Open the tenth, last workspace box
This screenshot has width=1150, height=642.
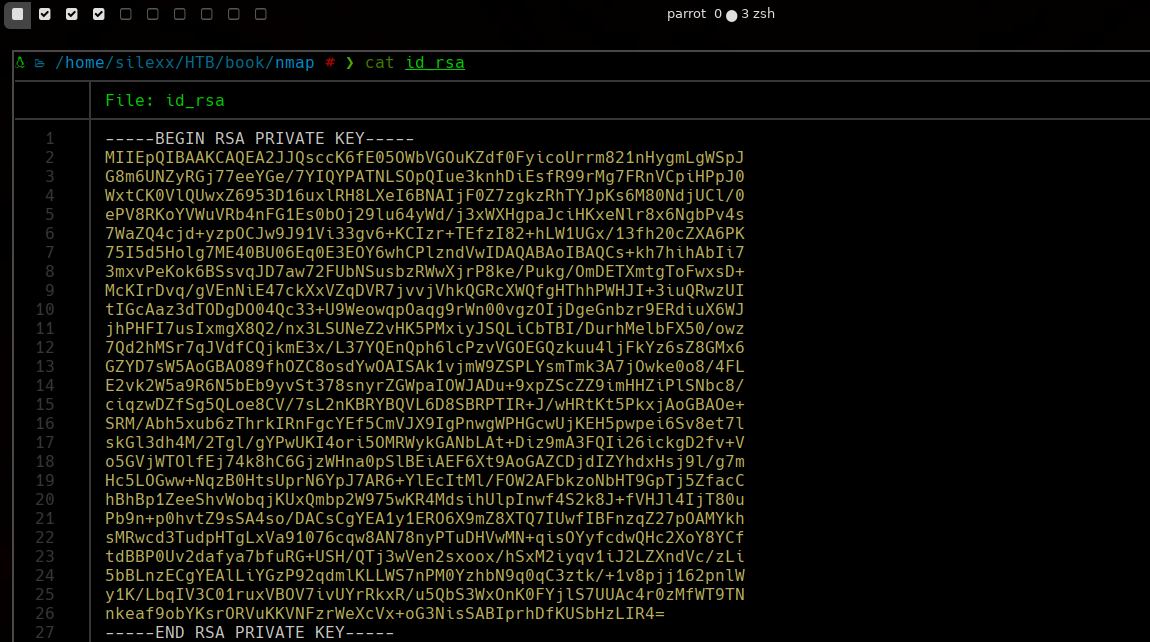click(260, 15)
